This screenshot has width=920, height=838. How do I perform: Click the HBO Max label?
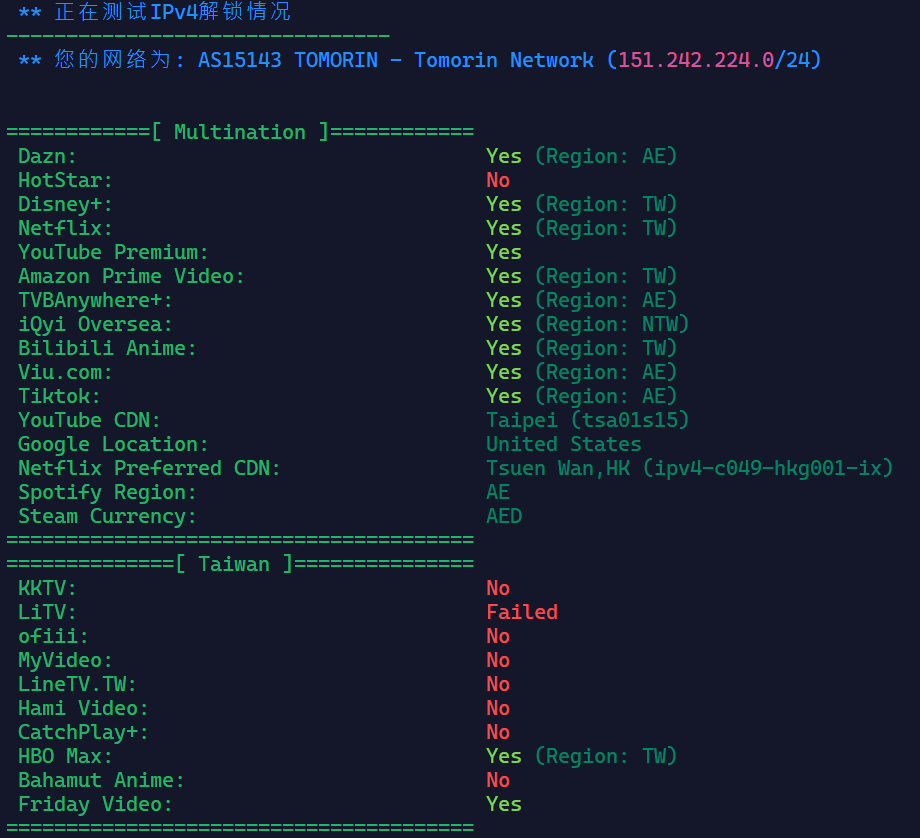pyautogui.click(x=65, y=756)
